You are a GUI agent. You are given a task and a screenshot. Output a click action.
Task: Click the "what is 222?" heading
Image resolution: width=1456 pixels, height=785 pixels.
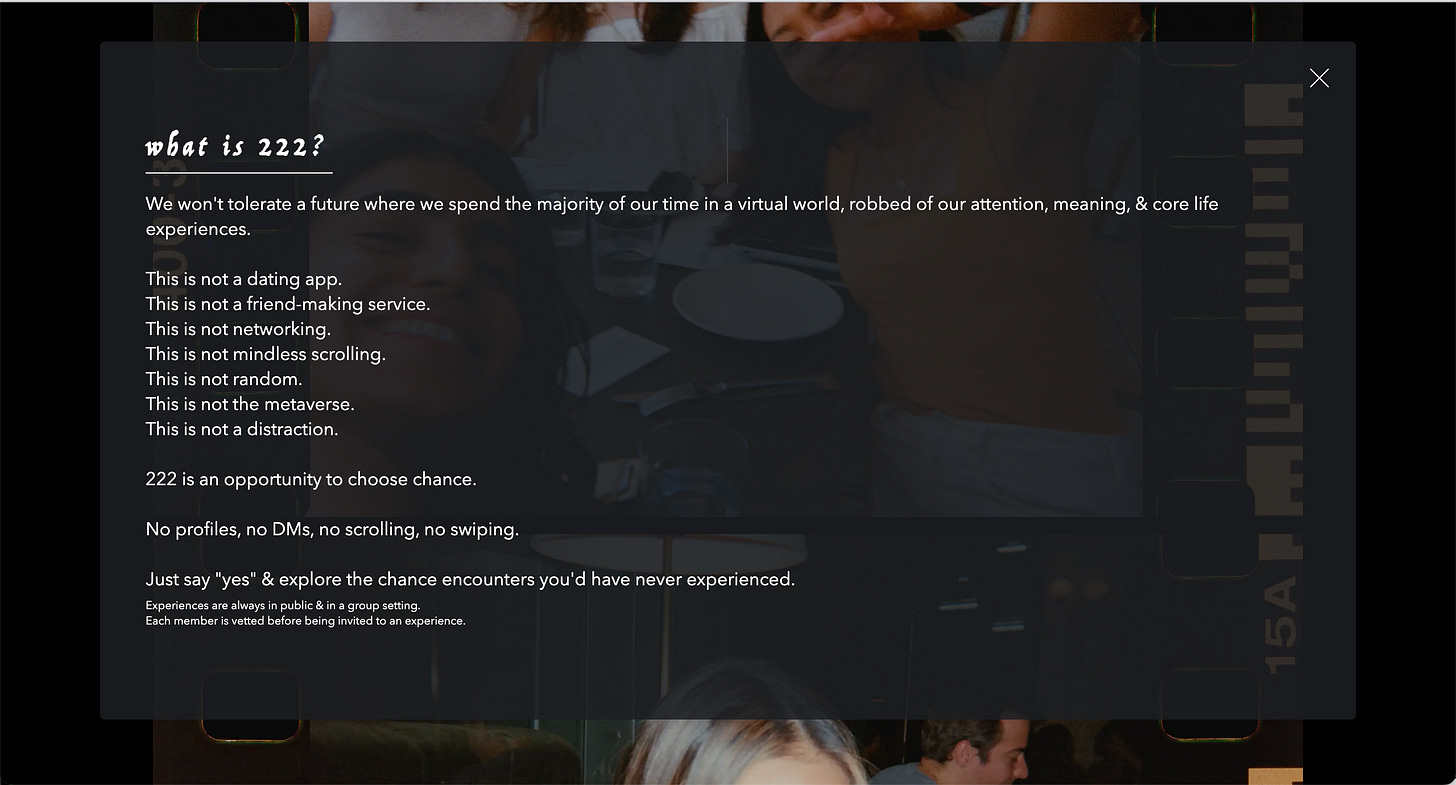click(236, 146)
